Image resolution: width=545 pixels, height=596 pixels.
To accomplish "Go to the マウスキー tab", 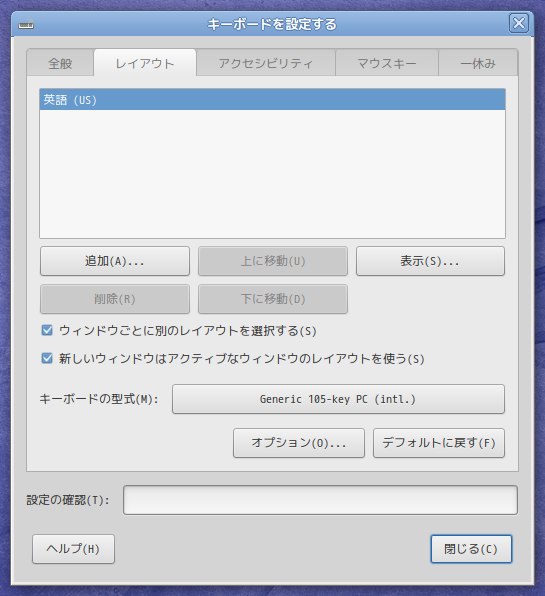I will coord(387,63).
